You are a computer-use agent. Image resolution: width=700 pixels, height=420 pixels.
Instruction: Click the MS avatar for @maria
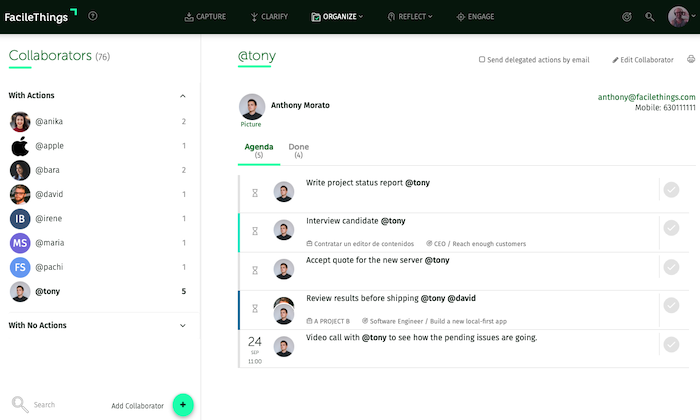tap(20, 243)
